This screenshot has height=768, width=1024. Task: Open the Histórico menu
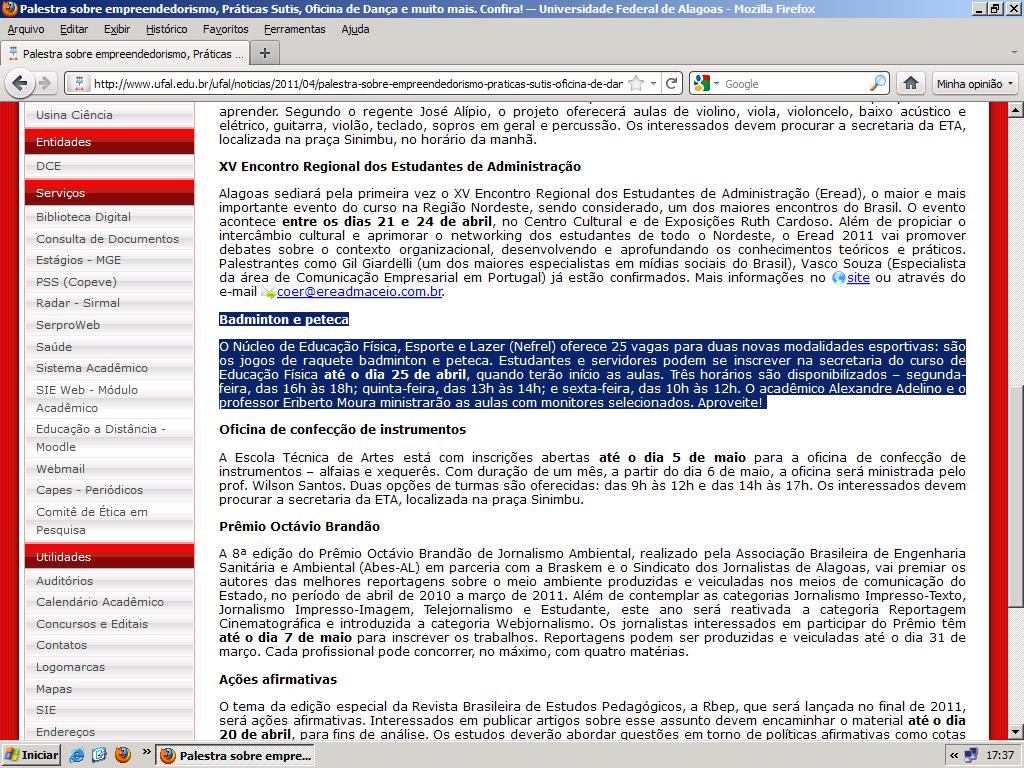[x=167, y=29]
